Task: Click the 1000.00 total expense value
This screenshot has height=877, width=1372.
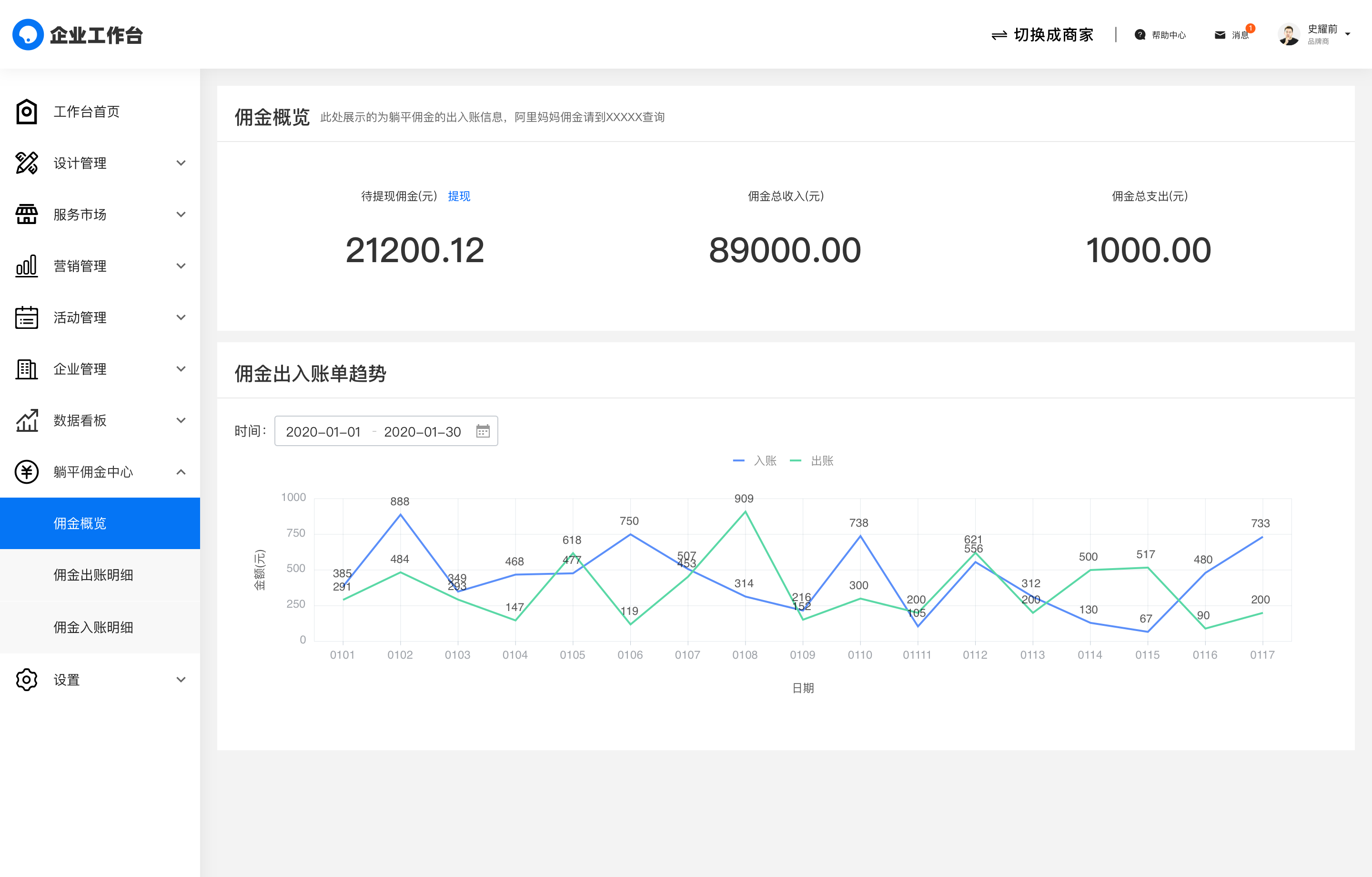Action: click(1149, 250)
